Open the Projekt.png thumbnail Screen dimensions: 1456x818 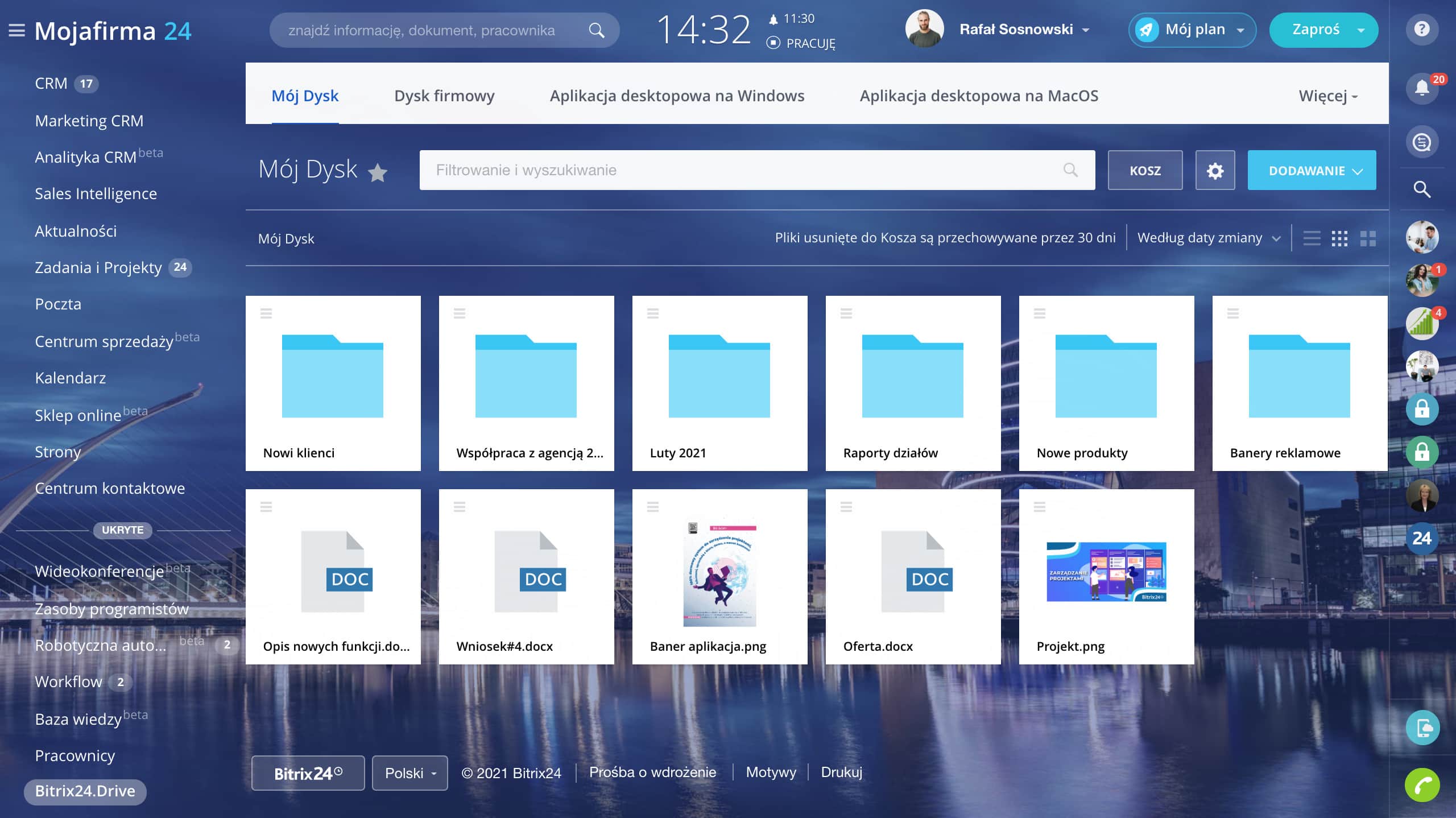pos(1106,572)
